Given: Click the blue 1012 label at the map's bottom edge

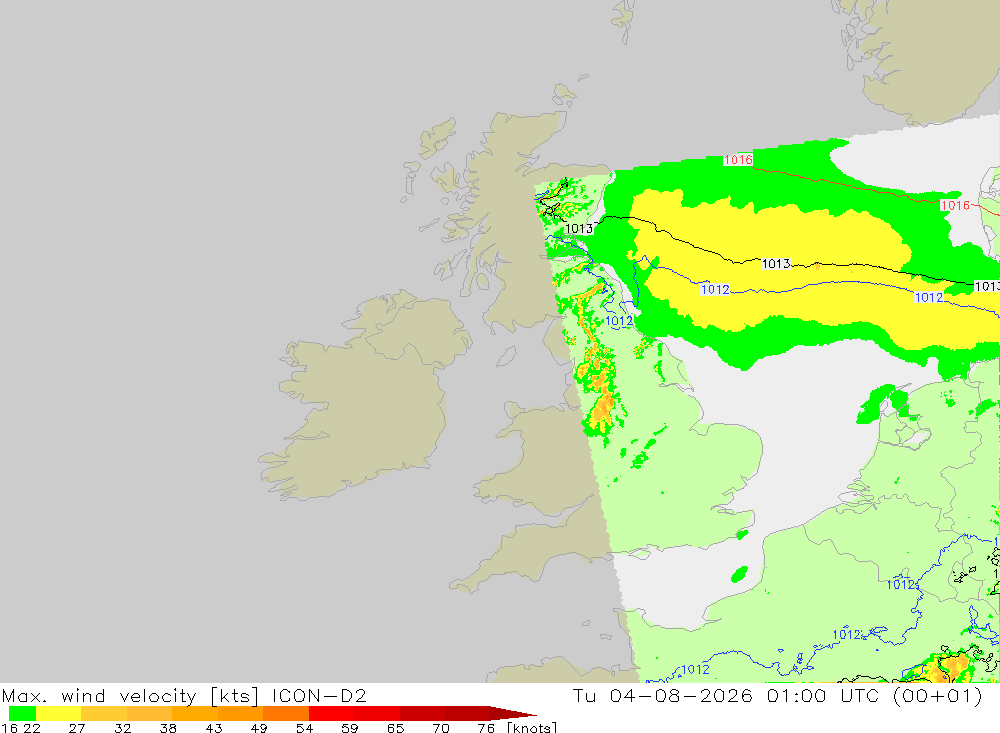Looking at the screenshot, I should point(695,669).
